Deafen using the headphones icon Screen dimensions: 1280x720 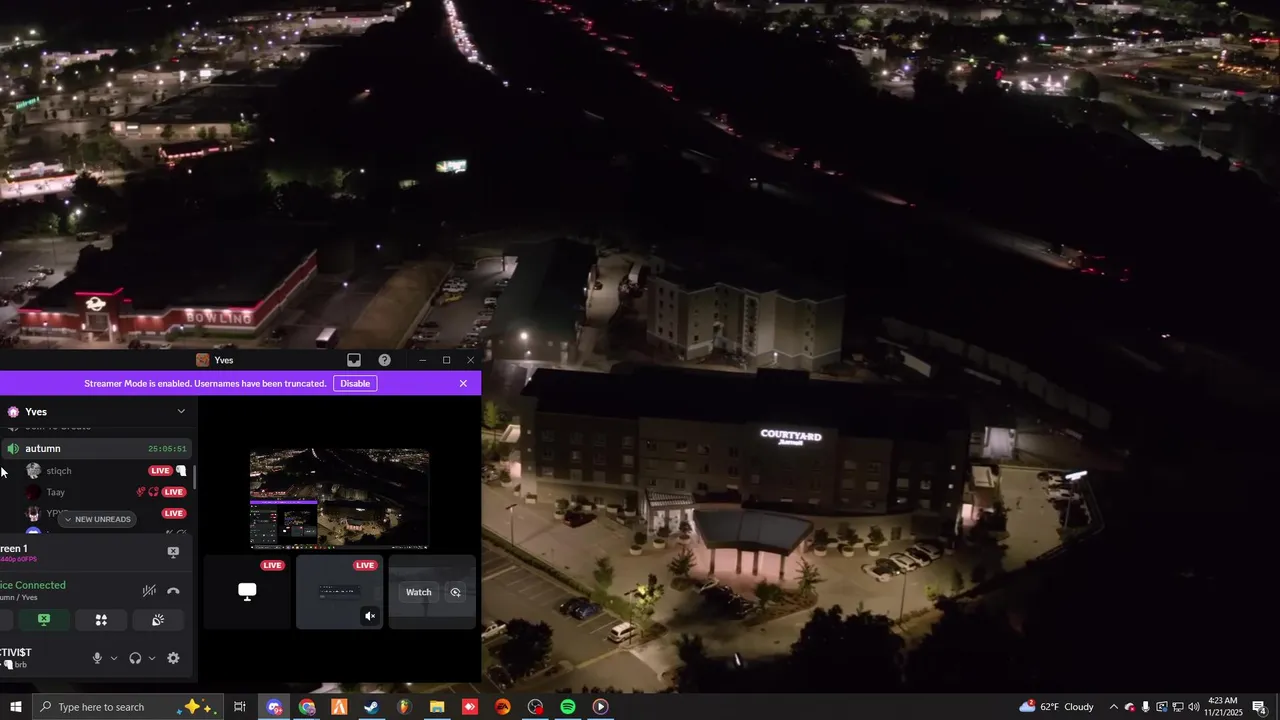135,658
